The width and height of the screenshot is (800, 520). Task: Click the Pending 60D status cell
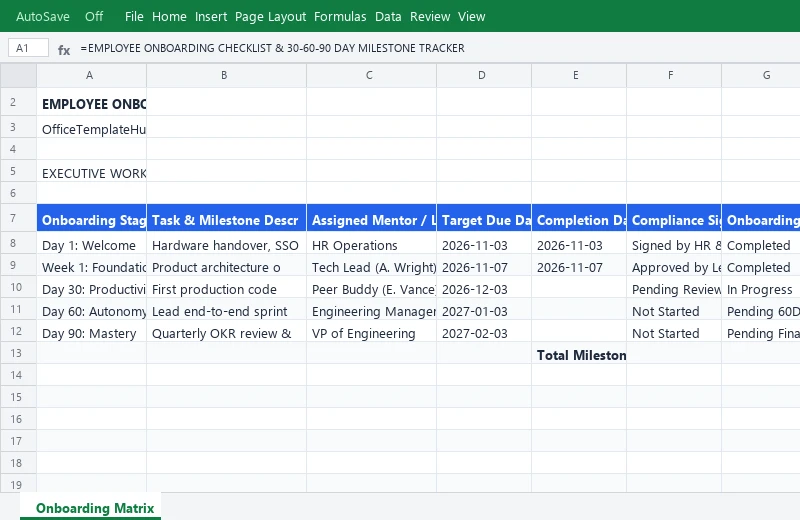click(761, 311)
